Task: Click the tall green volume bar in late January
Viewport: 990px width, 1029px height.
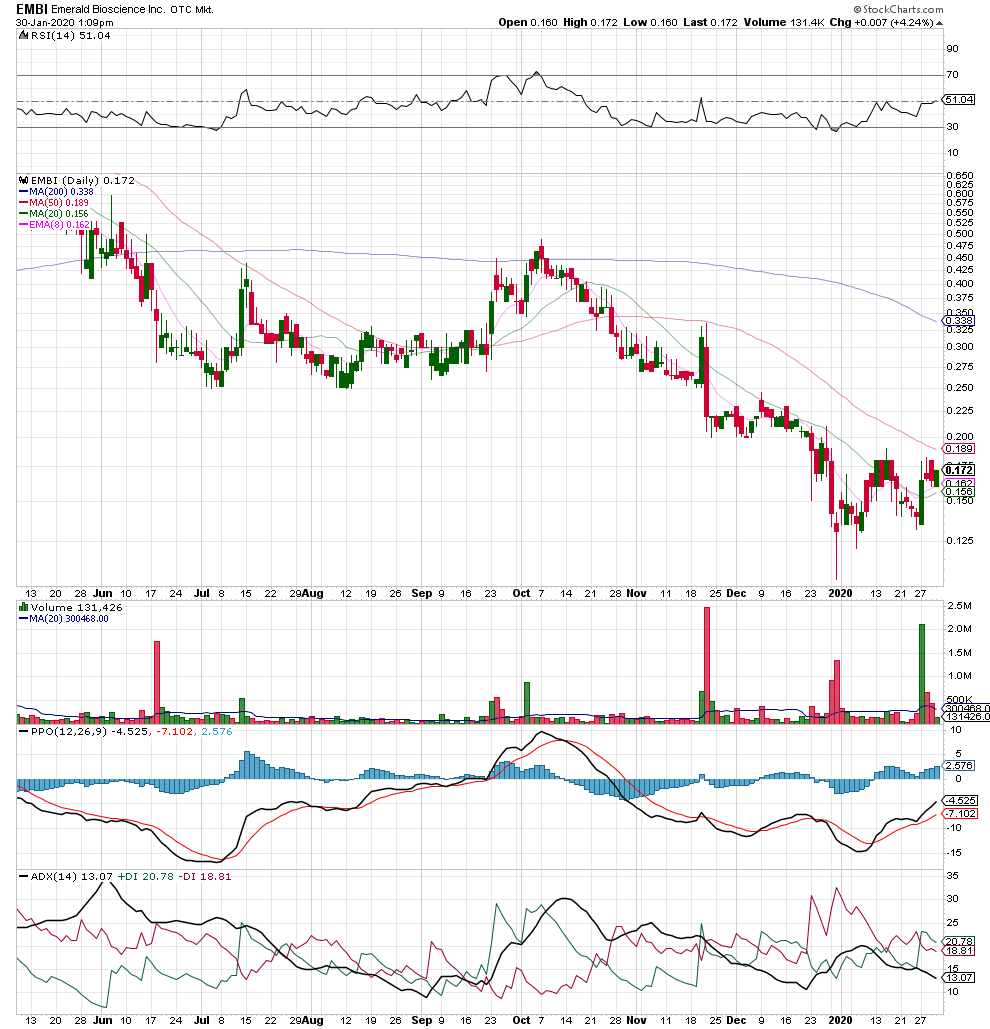Action: (922, 673)
